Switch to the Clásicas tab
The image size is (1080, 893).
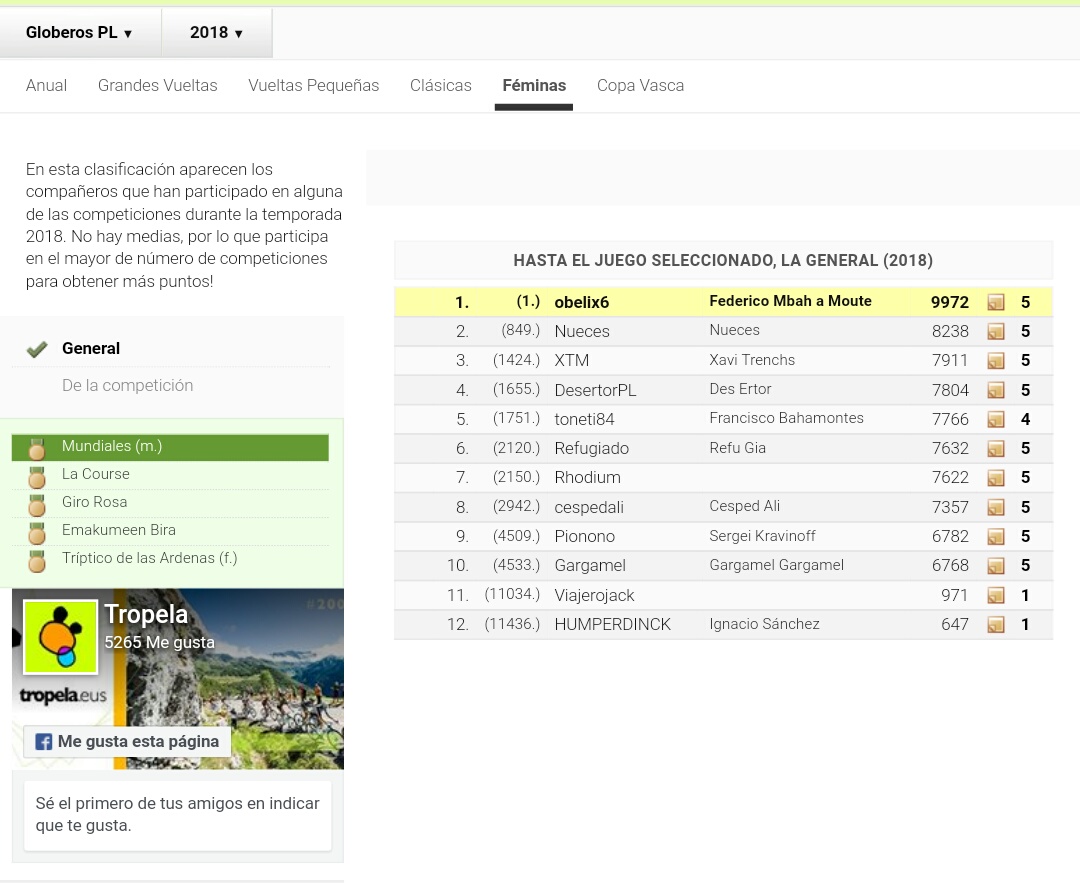pyautogui.click(x=441, y=85)
